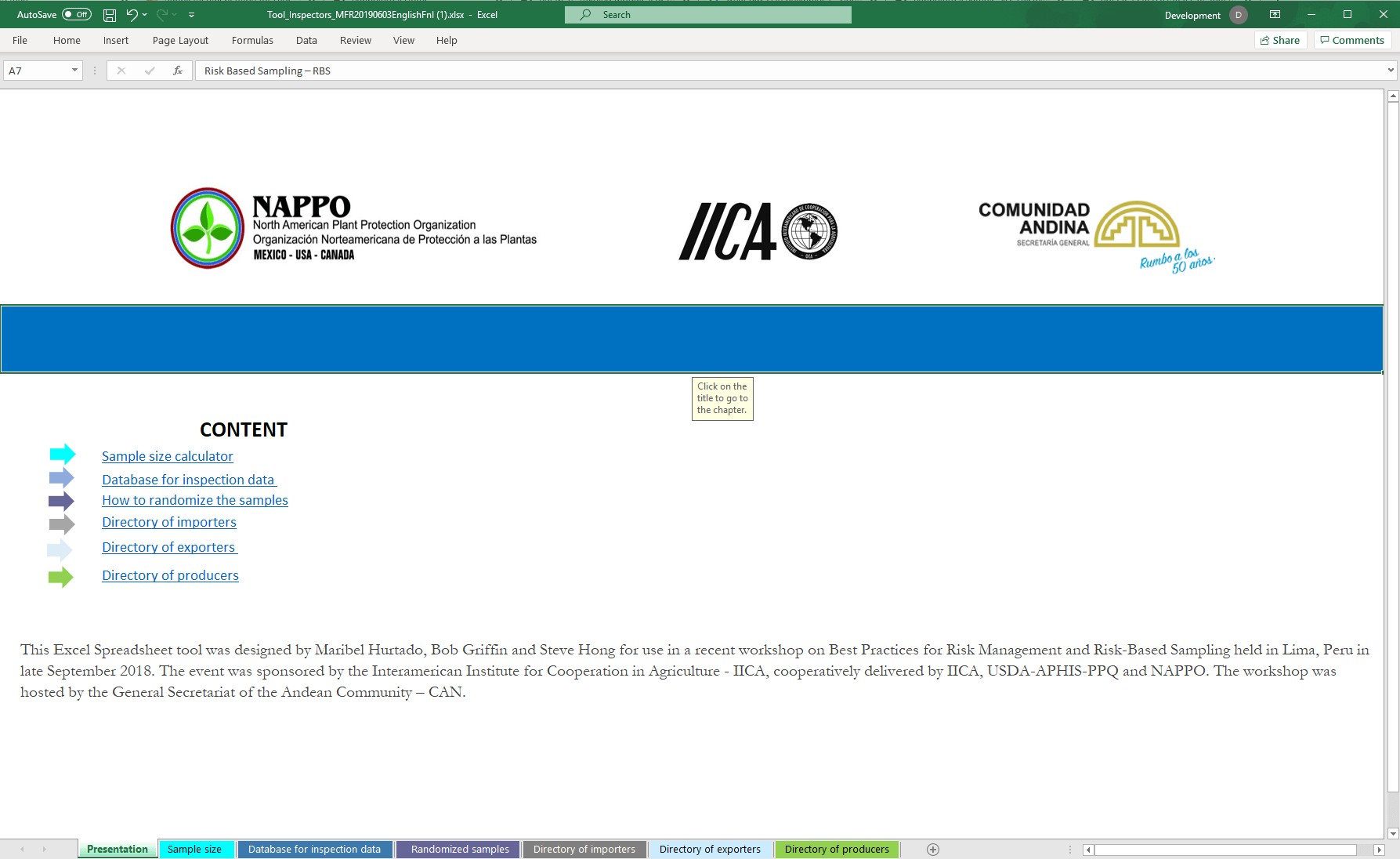The image size is (1400, 859).
Task: Click the Undo arrow icon
Action: coord(132,15)
